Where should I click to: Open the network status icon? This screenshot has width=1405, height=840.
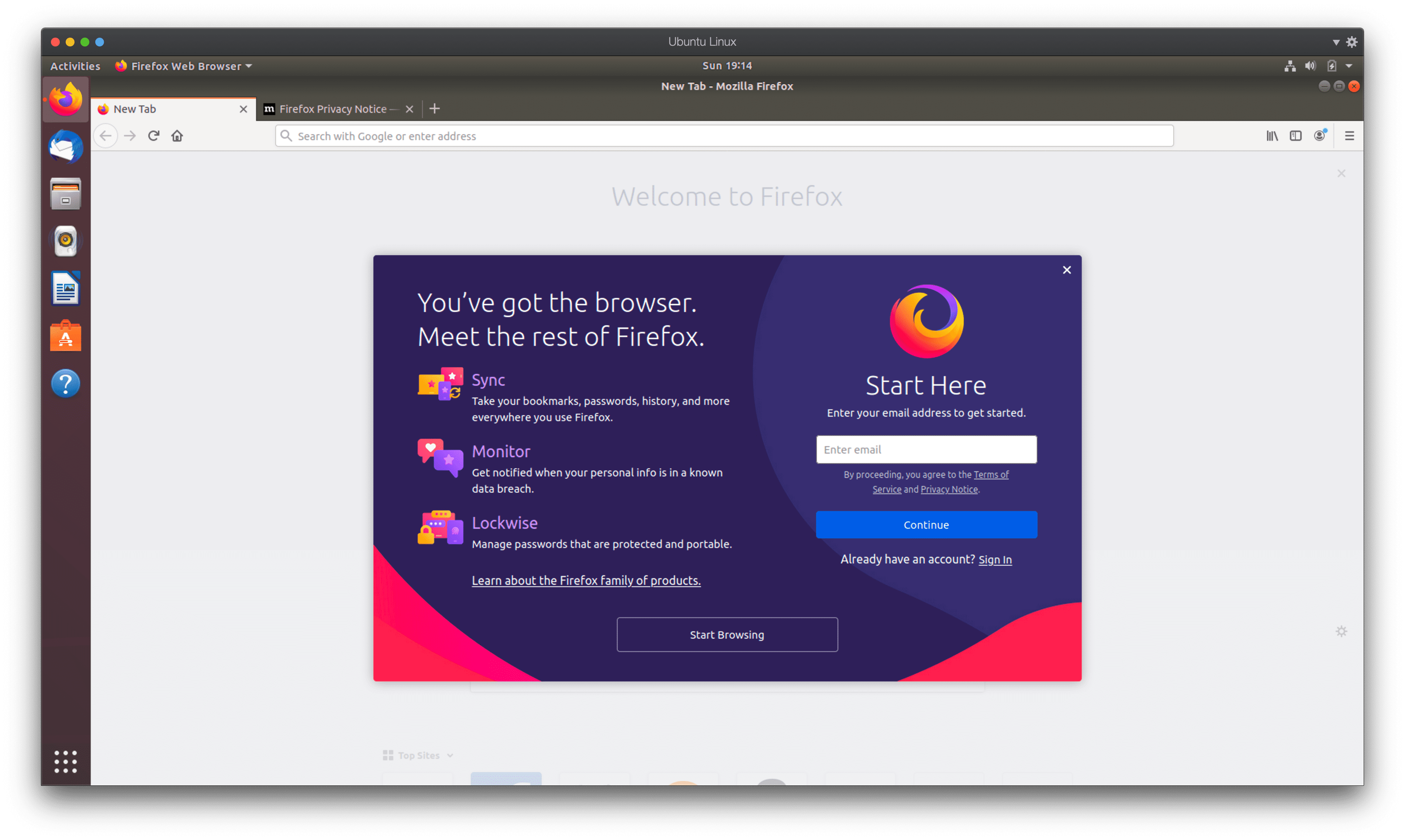pos(1290,66)
